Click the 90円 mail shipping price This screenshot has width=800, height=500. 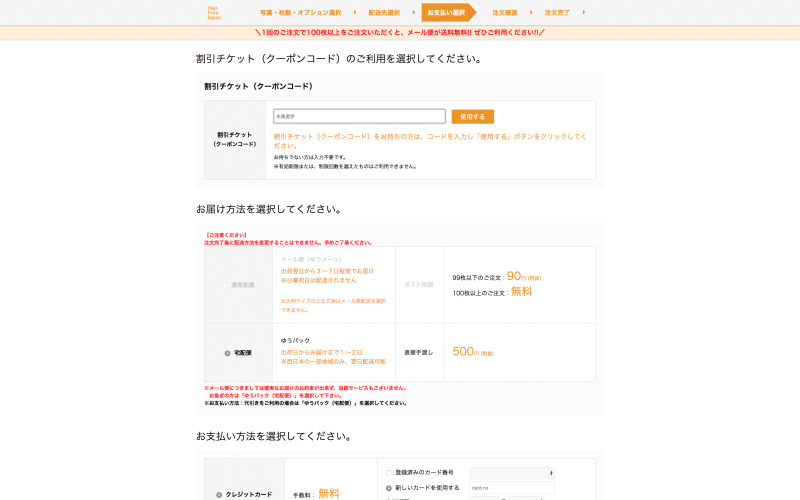tap(523, 277)
